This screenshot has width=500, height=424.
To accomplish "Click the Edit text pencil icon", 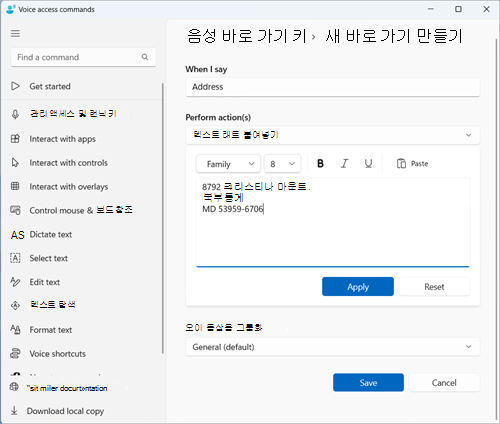I will (x=15, y=282).
